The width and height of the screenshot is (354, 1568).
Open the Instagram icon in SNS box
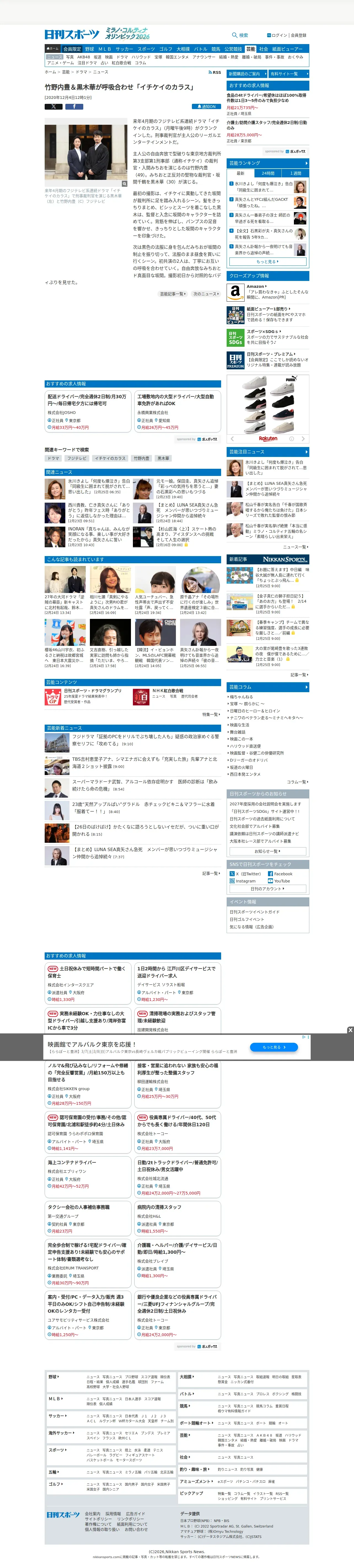click(x=232, y=881)
